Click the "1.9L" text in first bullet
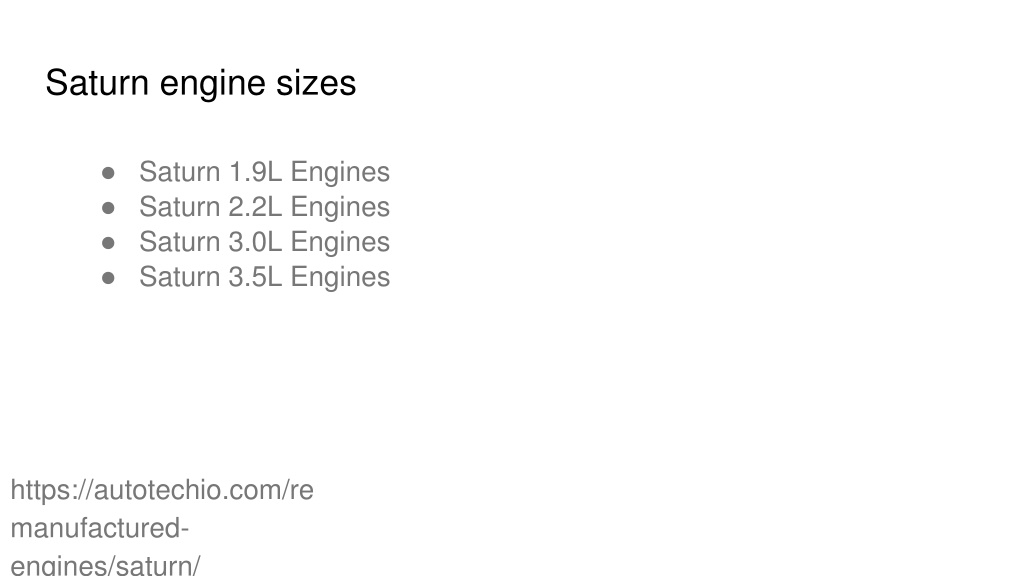This screenshot has width=1024, height=576. pyautogui.click(x=255, y=172)
